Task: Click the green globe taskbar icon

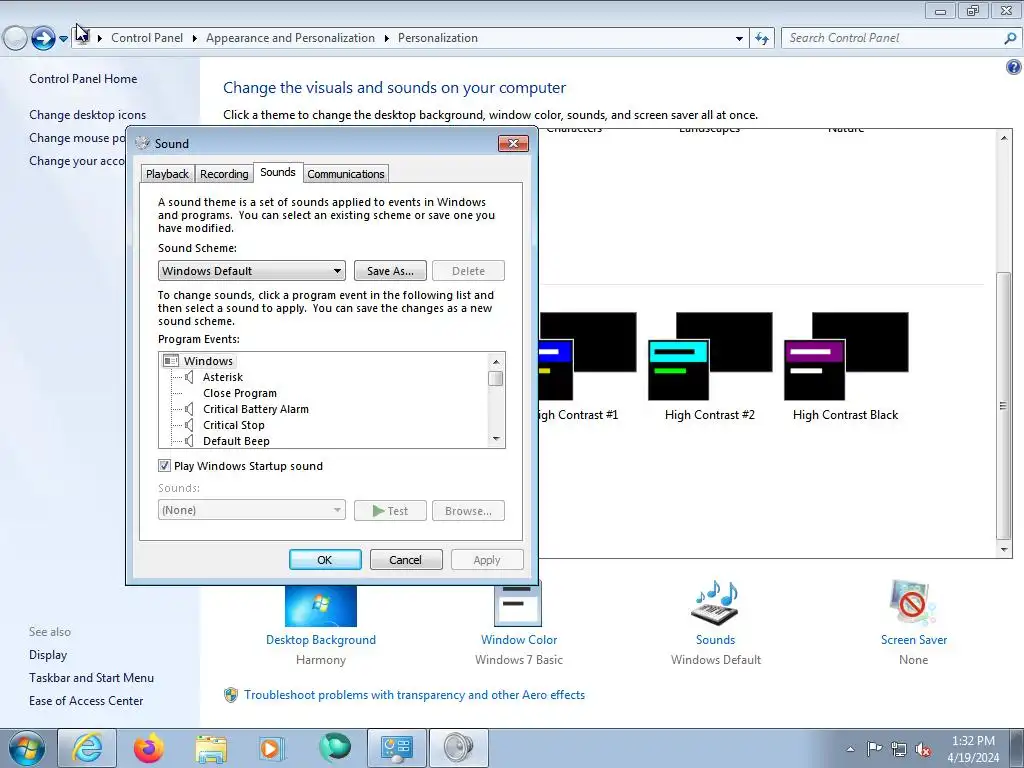Action: (x=334, y=747)
